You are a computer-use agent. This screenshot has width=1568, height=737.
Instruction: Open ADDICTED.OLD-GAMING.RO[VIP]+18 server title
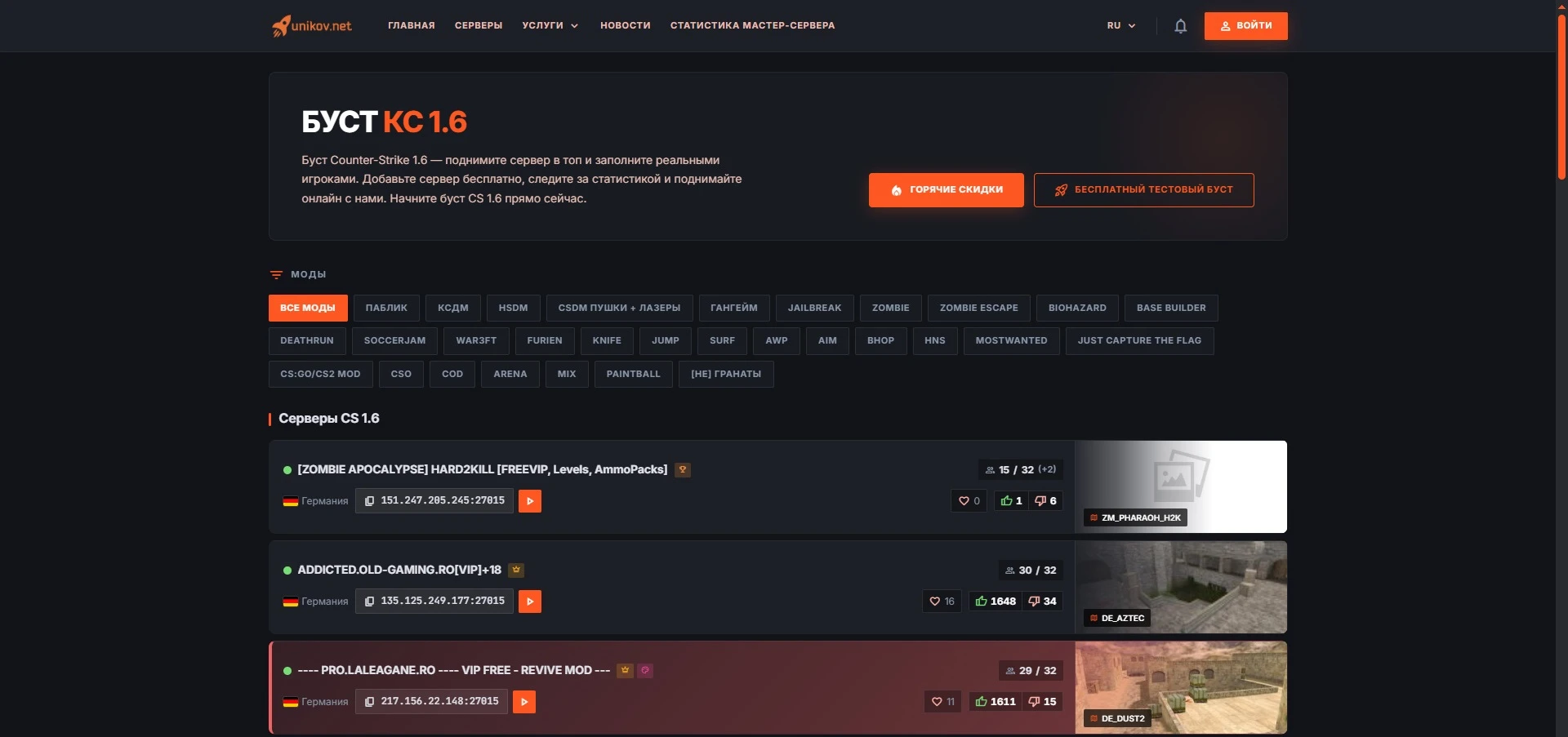(399, 571)
